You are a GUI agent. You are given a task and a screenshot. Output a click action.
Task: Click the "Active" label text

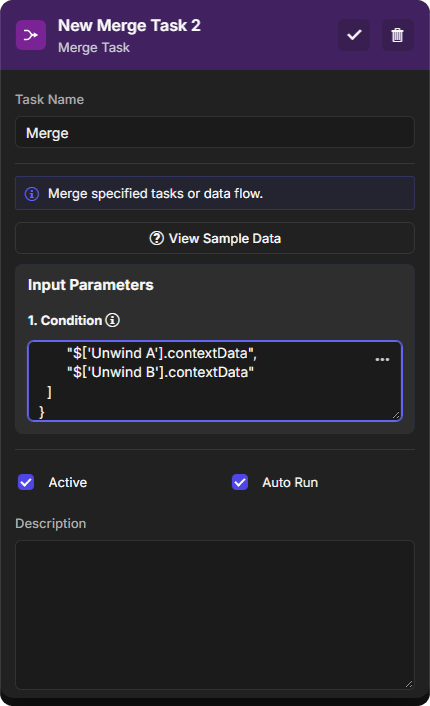point(68,482)
